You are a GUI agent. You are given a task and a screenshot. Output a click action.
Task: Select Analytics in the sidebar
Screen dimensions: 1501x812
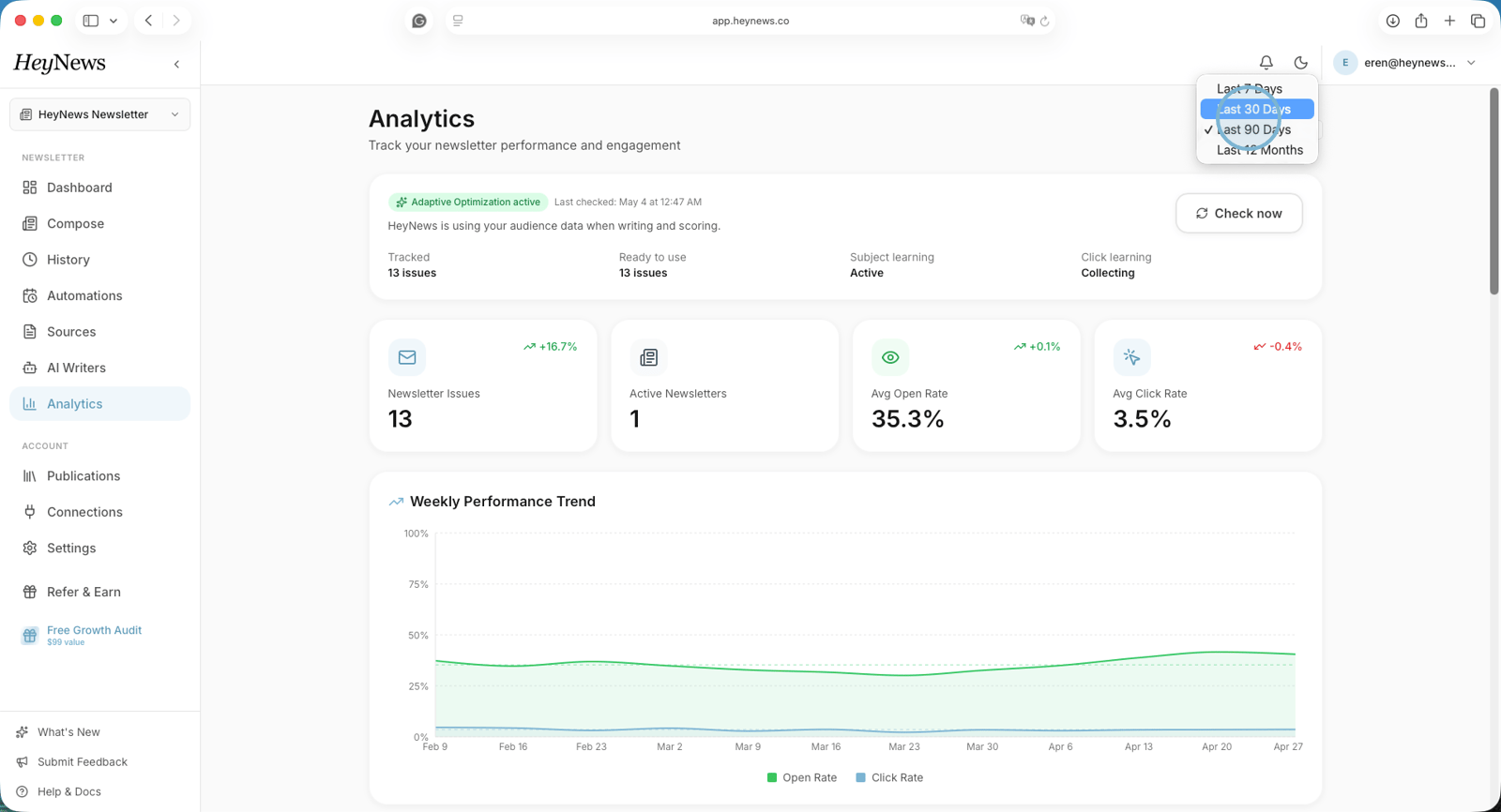pyautogui.click(x=99, y=404)
